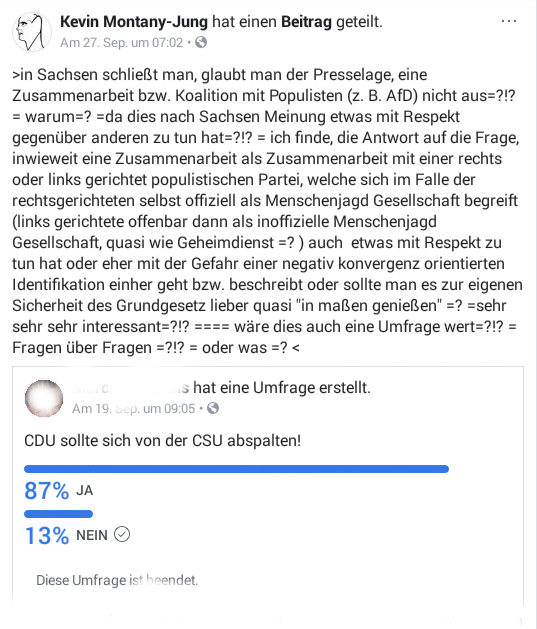
Task: Click the NEIN option label
Action: tap(92, 536)
